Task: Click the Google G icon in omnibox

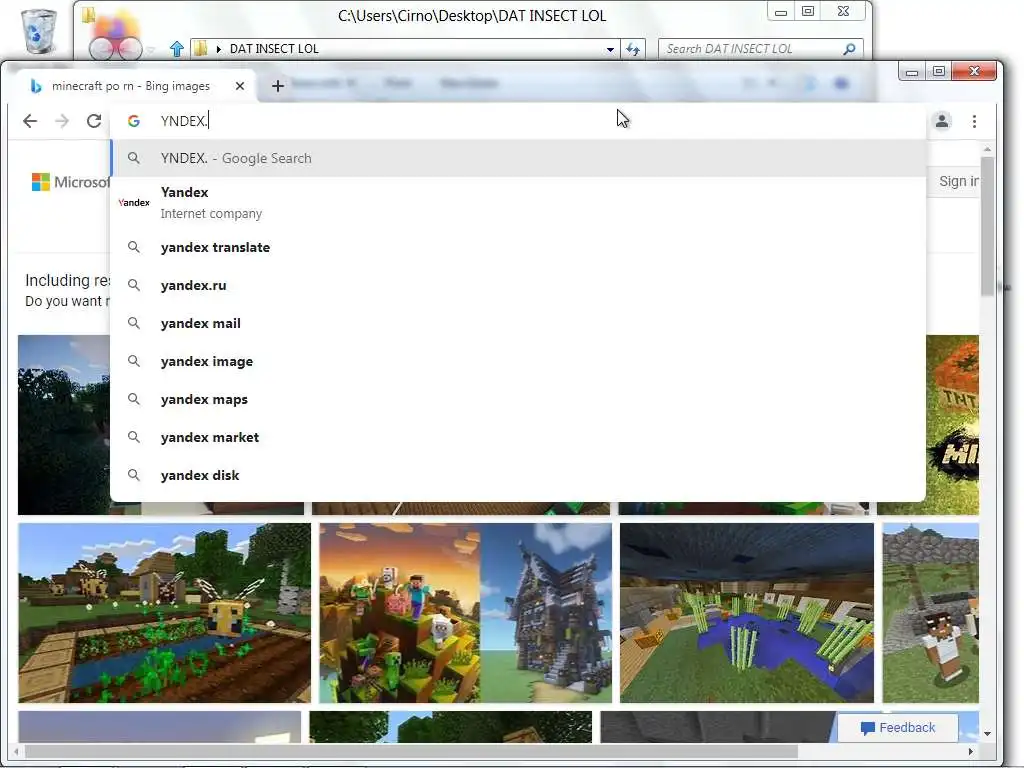Action: point(134,121)
